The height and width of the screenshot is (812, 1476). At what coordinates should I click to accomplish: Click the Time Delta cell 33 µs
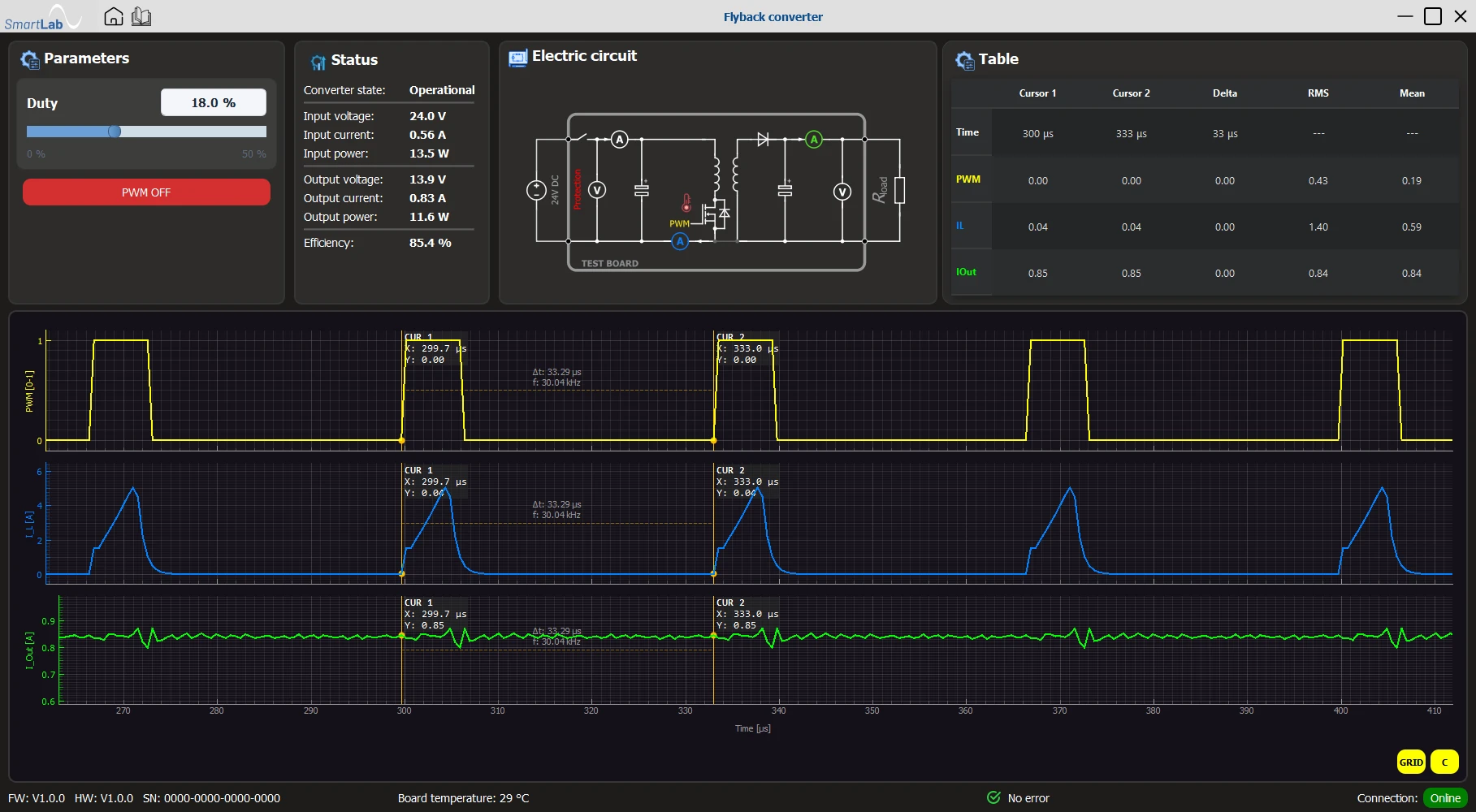[1225, 133]
